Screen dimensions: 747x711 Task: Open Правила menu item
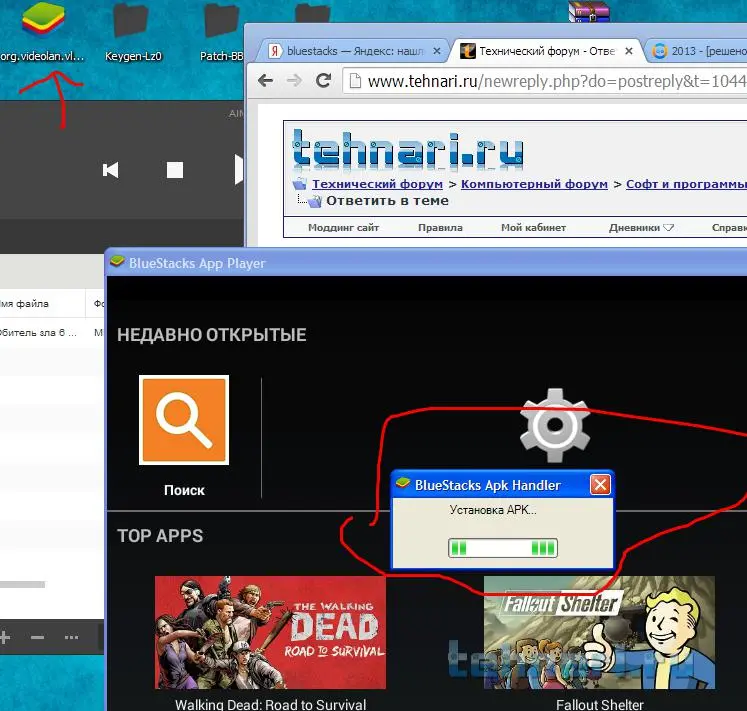click(440, 228)
